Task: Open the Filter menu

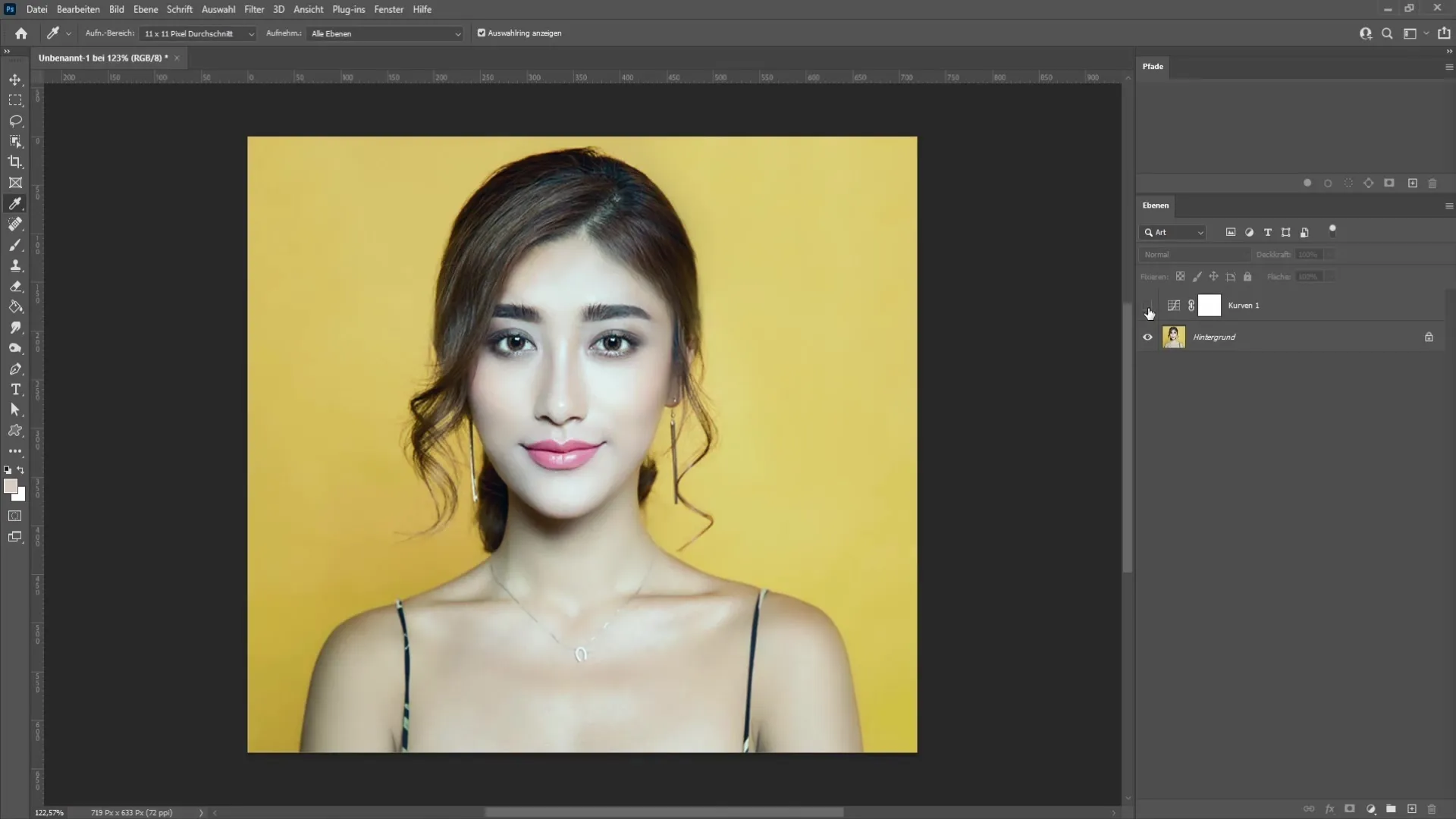Action: tap(253, 9)
